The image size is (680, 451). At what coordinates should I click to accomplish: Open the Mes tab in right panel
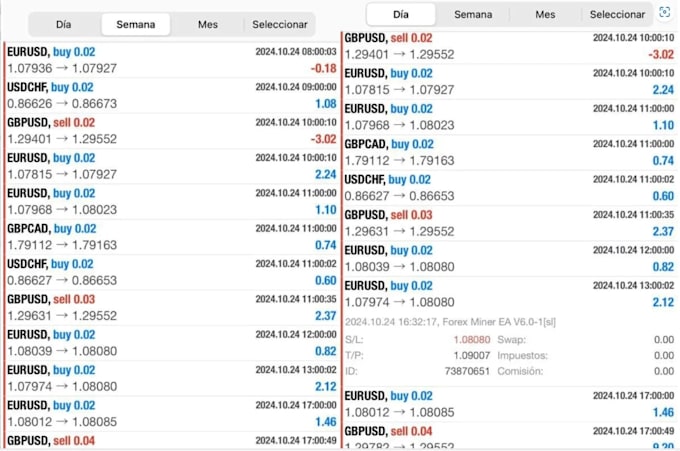click(x=545, y=15)
